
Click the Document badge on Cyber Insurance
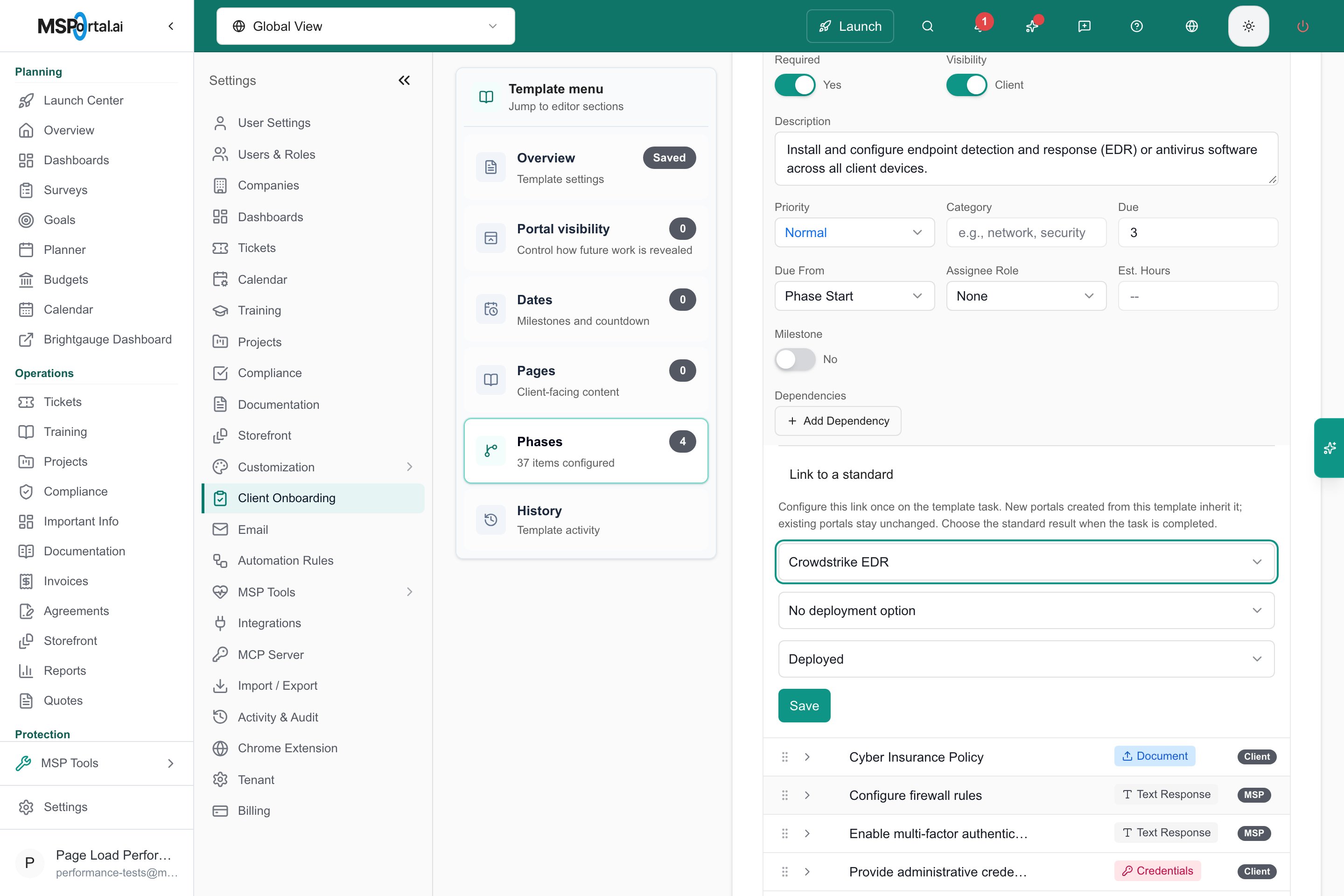(1155, 756)
